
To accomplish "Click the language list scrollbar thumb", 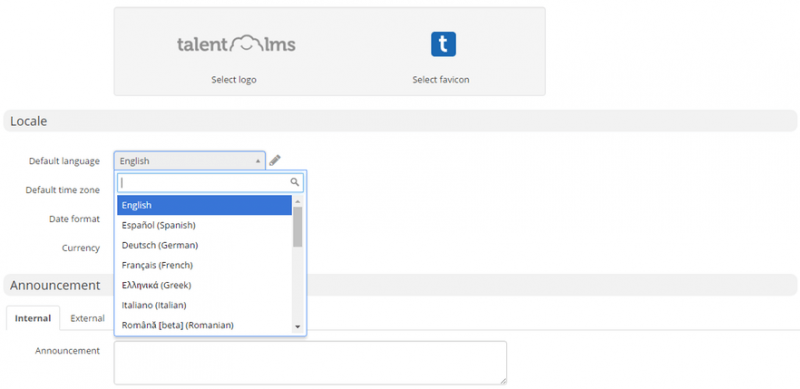I will coord(298,227).
